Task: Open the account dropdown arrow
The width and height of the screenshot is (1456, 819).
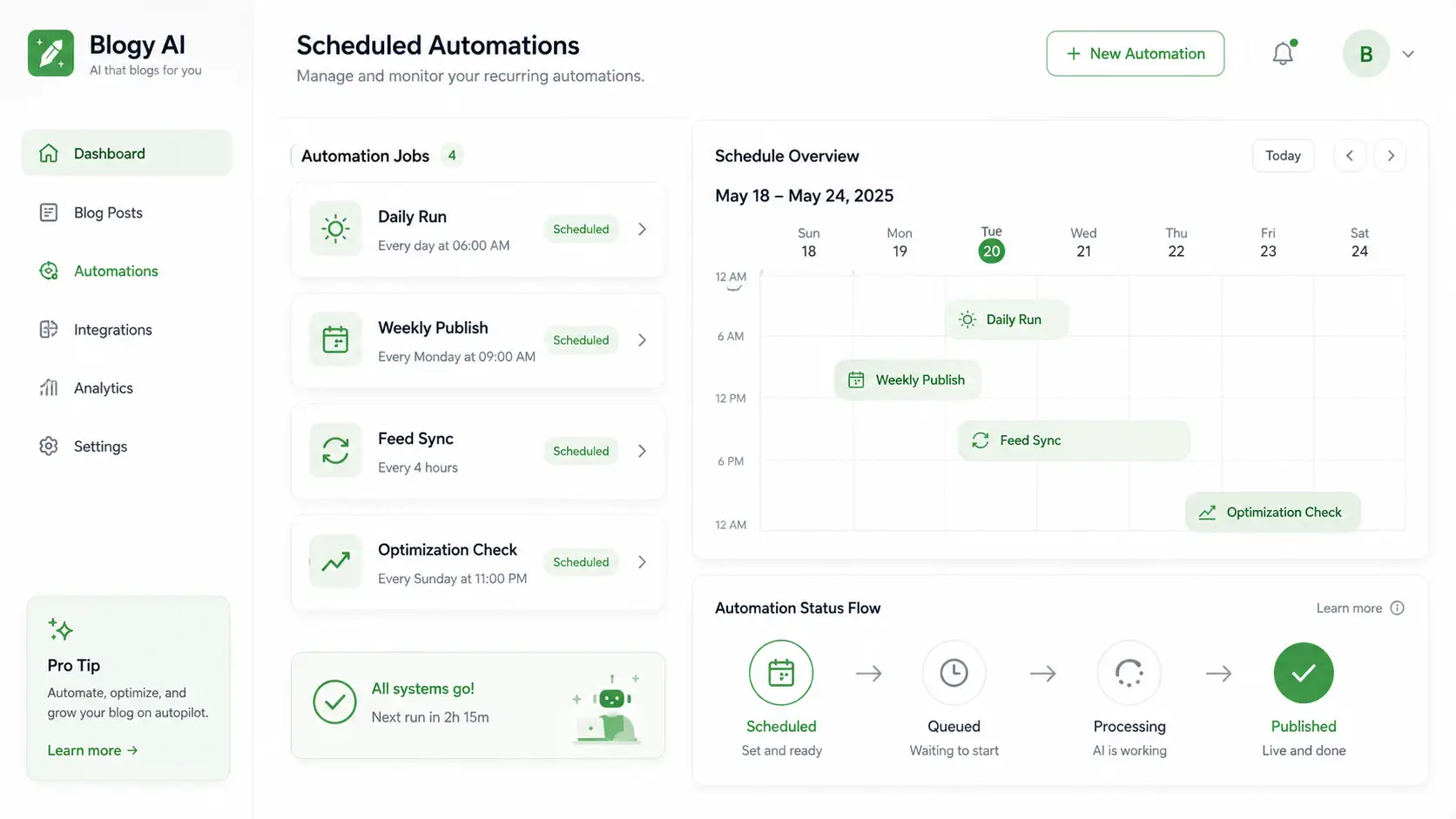Action: 1408,54
